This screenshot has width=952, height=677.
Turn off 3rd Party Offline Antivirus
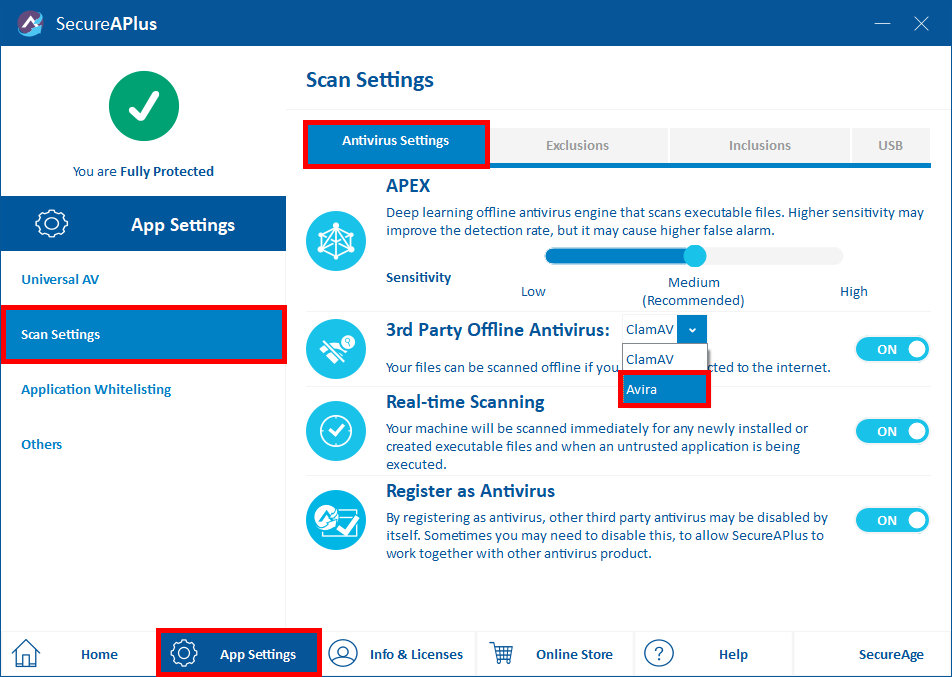pyautogui.click(x=891, y=349)
